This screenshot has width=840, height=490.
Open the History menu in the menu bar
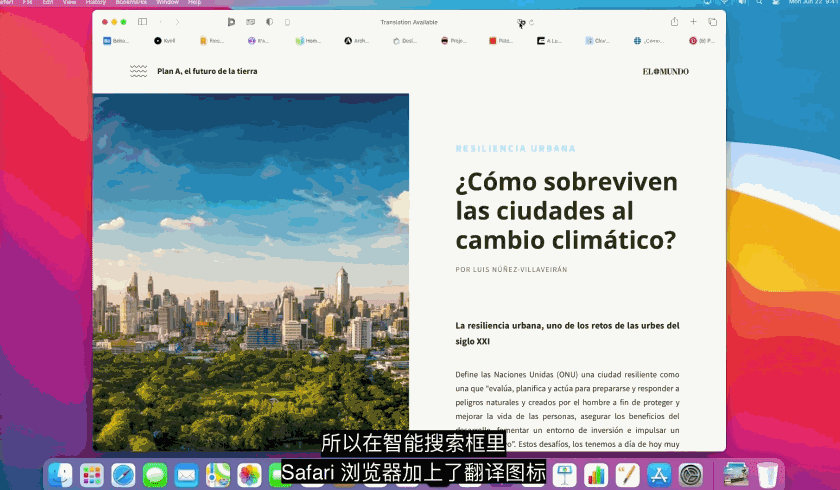coord(96,3)
